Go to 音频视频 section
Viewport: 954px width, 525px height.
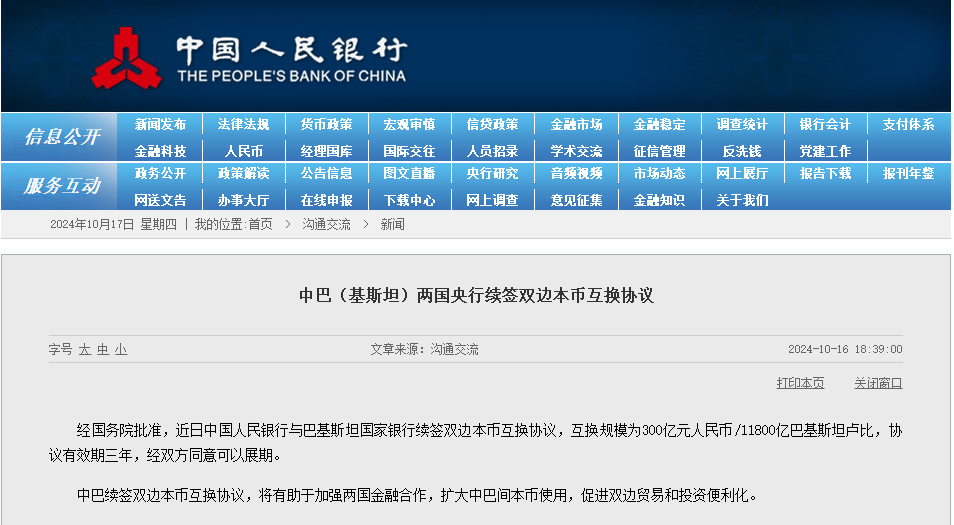coord(576,174)
